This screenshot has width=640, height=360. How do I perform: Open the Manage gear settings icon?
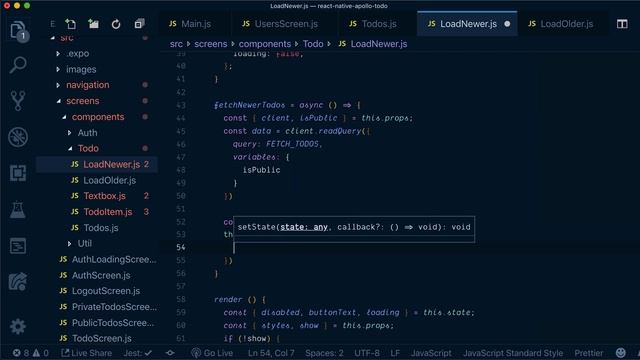18,327
